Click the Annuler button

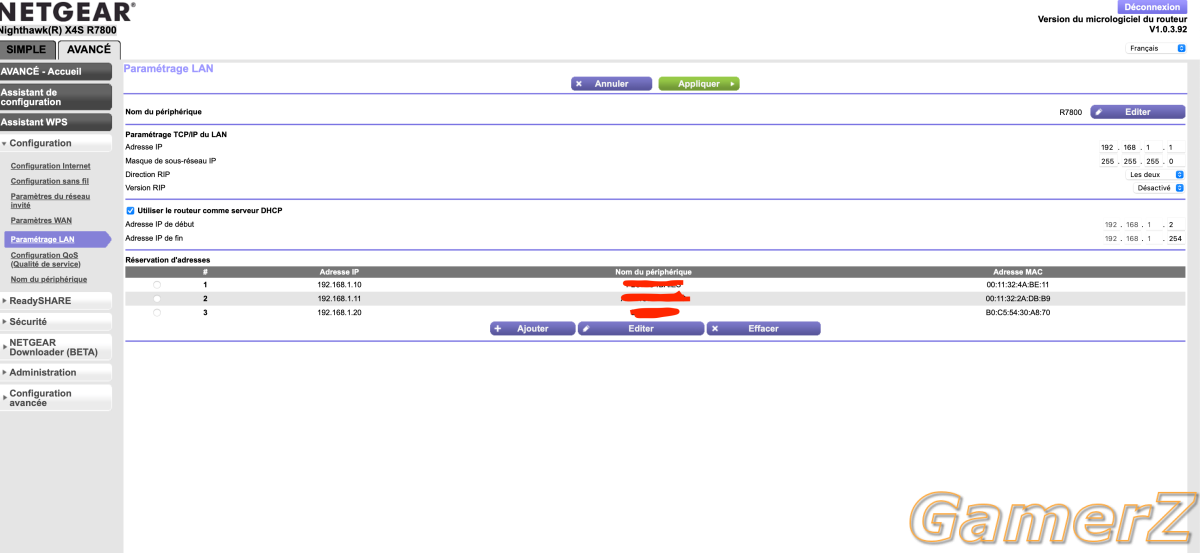coord(612,84)
